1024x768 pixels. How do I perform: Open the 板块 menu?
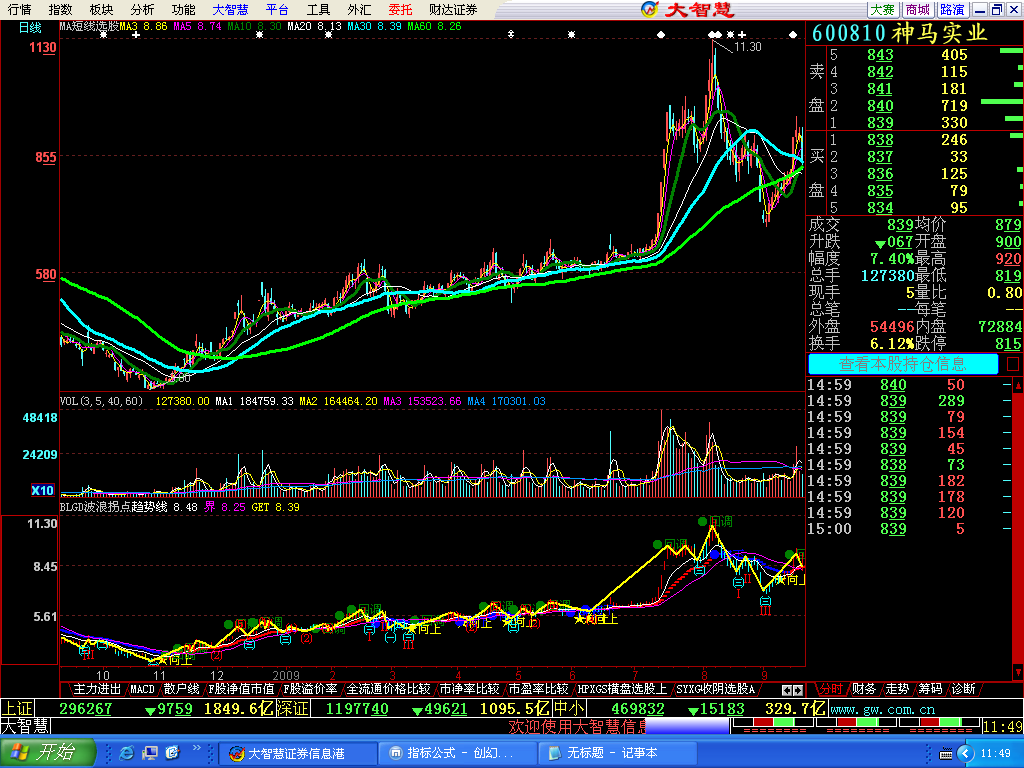click(101, 10)
